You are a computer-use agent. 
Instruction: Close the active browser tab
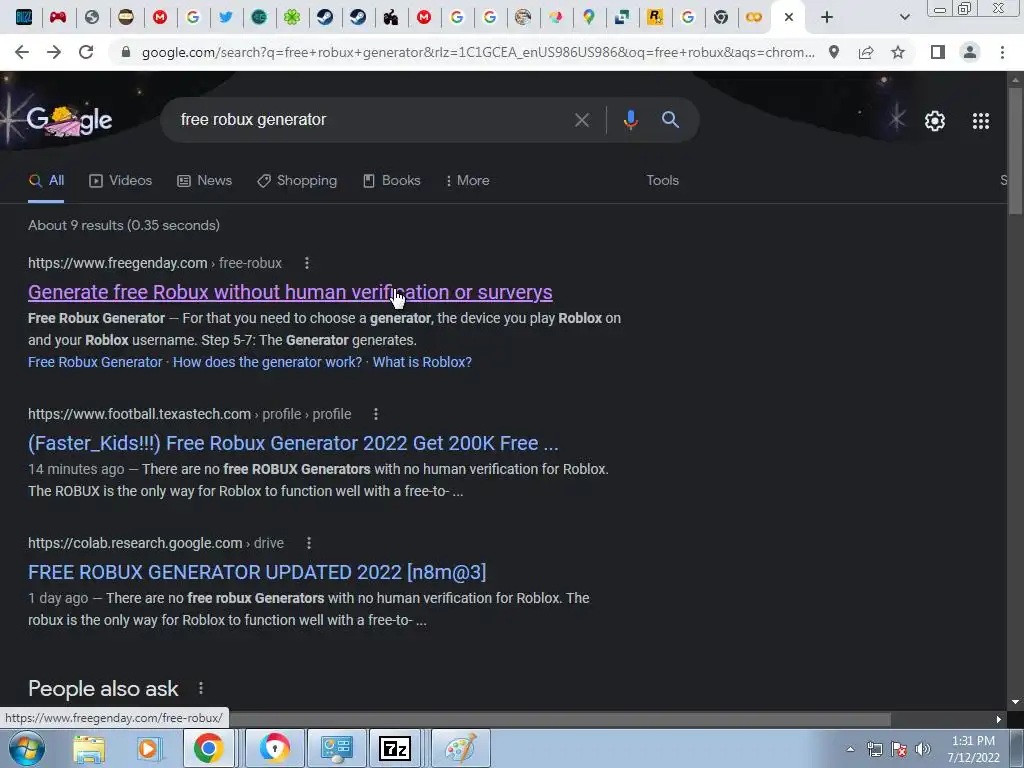coord(789,17)
